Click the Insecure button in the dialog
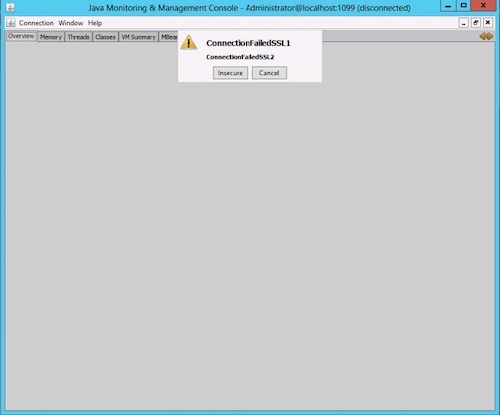Image resolution: width=500 pixels, height=415 pixels. click(230, 73)
